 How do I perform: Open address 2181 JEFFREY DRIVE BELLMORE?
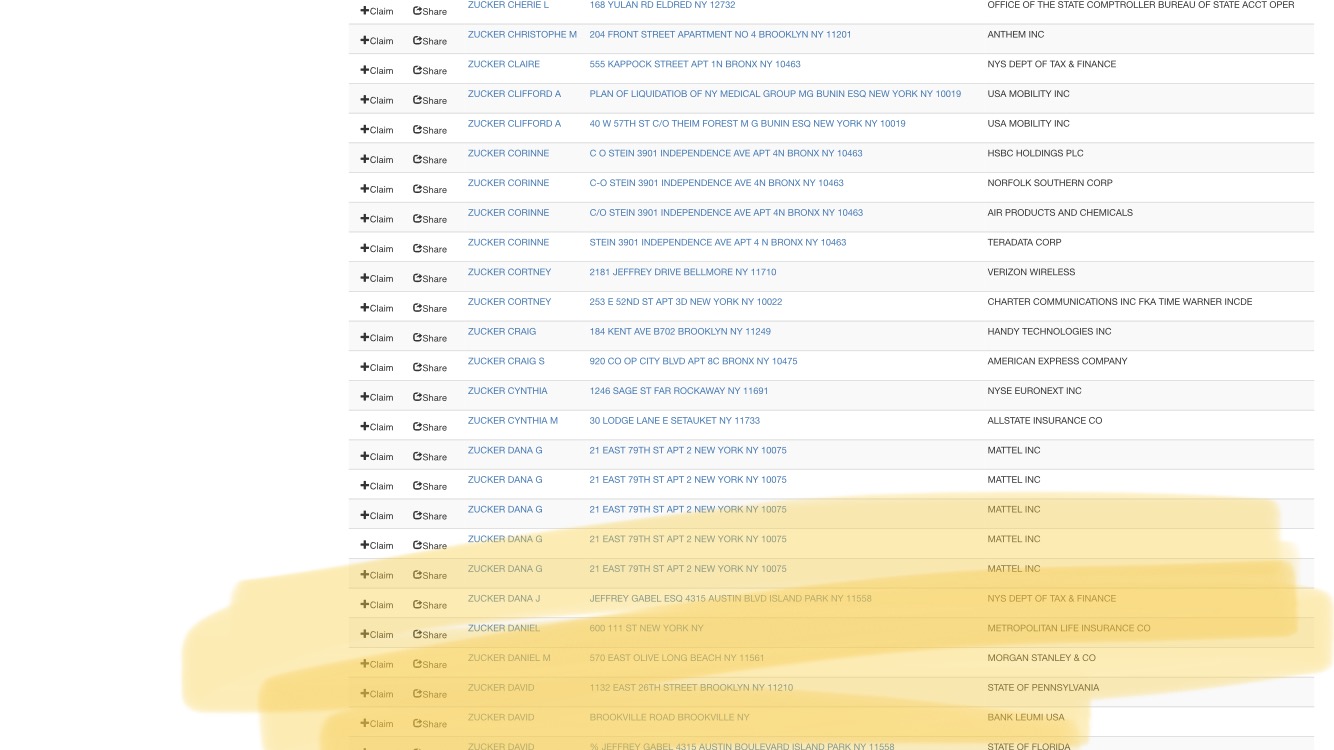tap(683, 272)
